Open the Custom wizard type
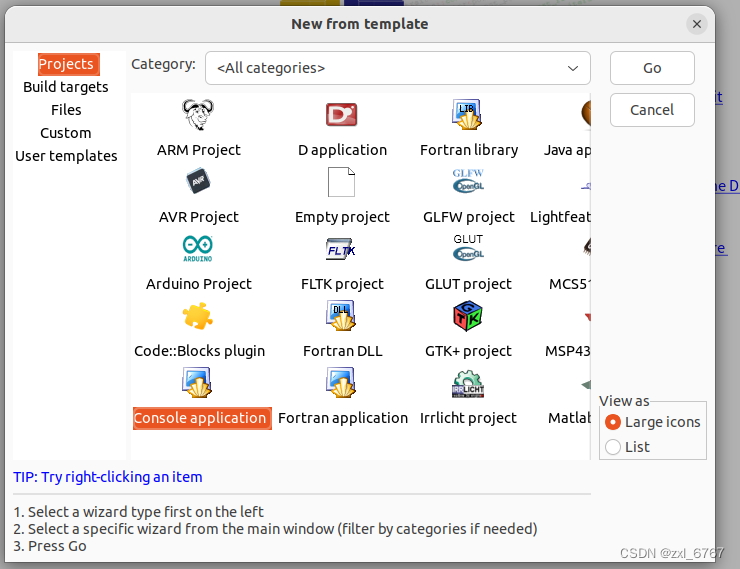 coord(66,133)
